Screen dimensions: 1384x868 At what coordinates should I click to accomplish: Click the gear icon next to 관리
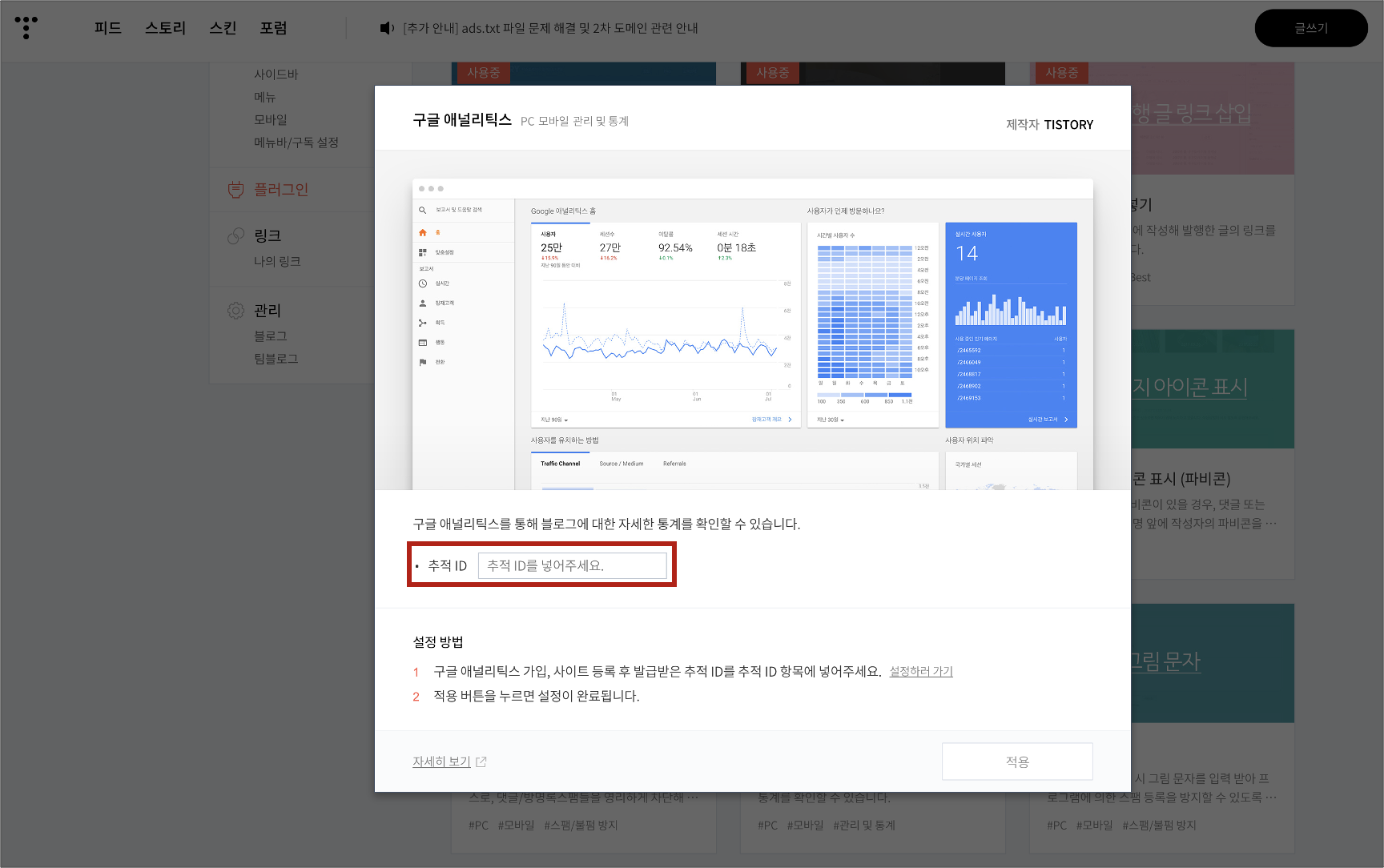point(235,311)
